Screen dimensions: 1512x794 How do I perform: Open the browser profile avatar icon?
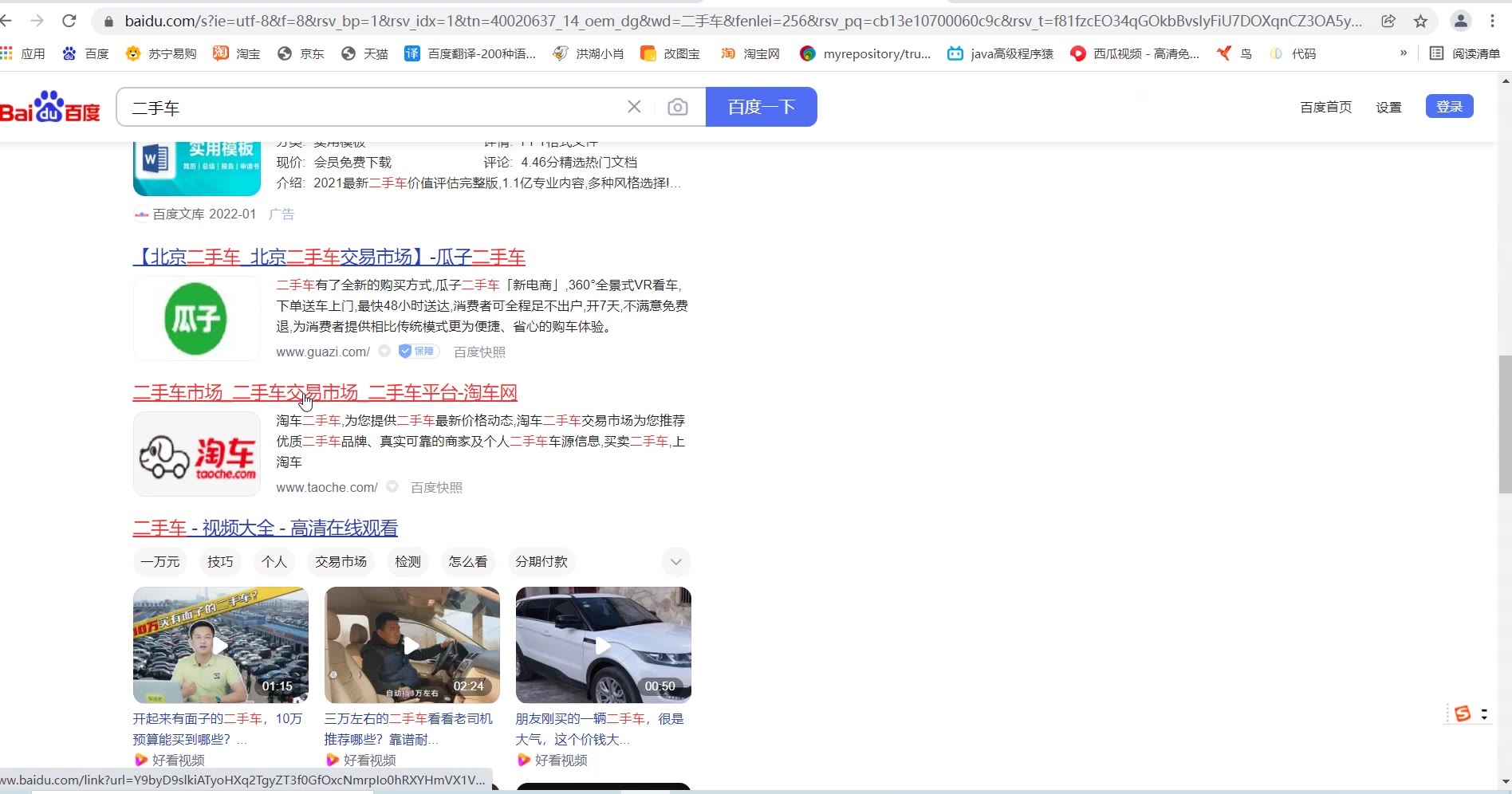[x=1461, y=22]
